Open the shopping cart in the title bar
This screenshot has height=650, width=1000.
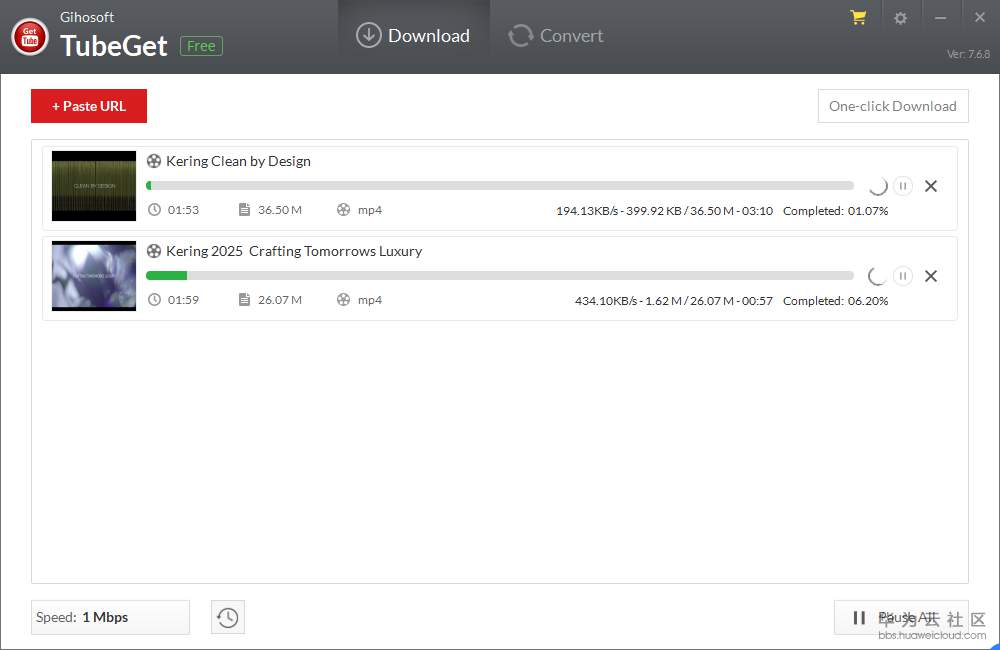858,17
